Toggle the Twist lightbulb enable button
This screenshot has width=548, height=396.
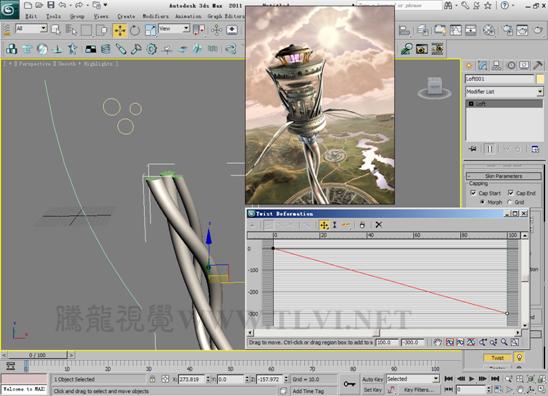(519, 357)
